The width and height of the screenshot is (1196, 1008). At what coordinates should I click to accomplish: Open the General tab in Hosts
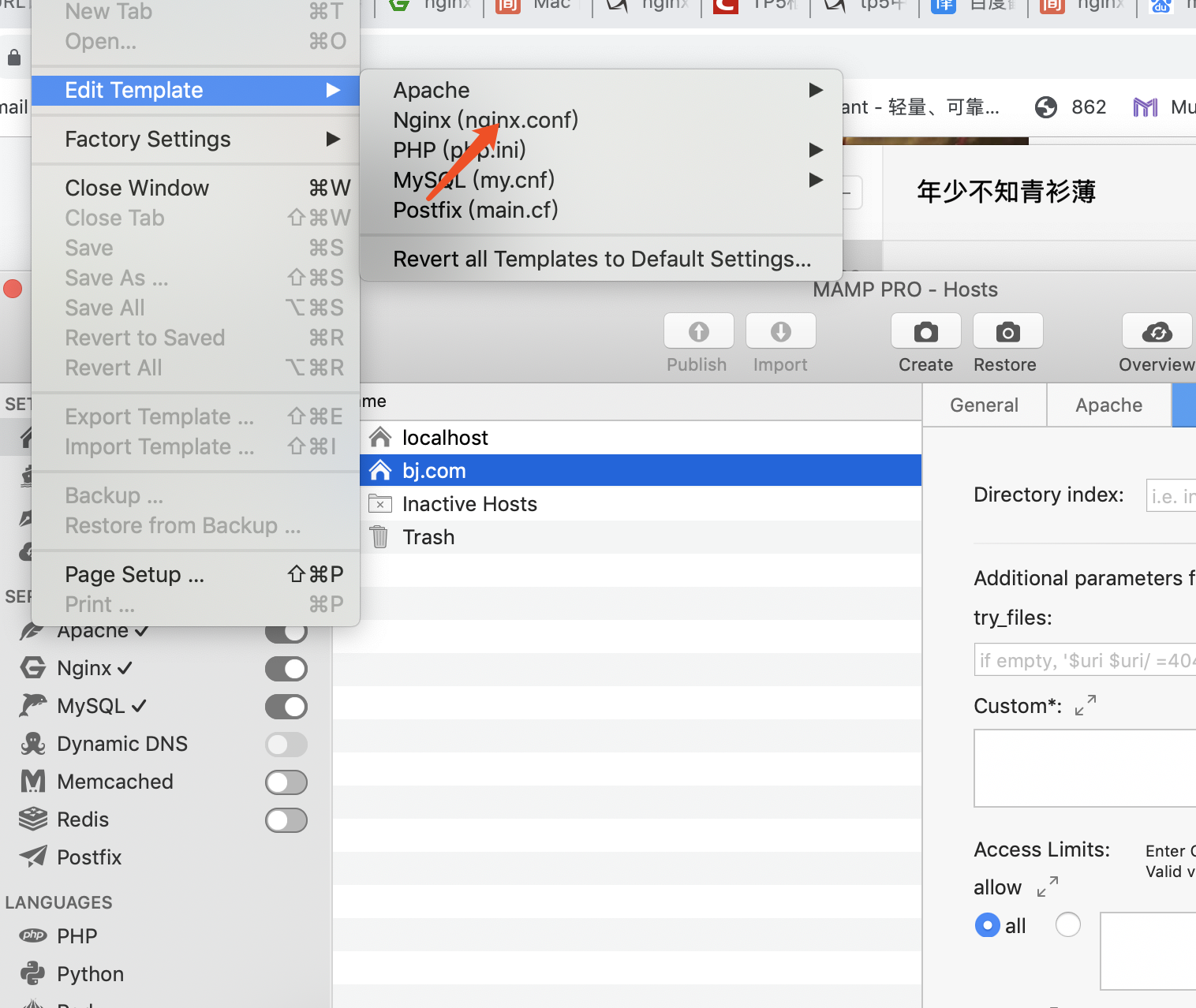985,405
